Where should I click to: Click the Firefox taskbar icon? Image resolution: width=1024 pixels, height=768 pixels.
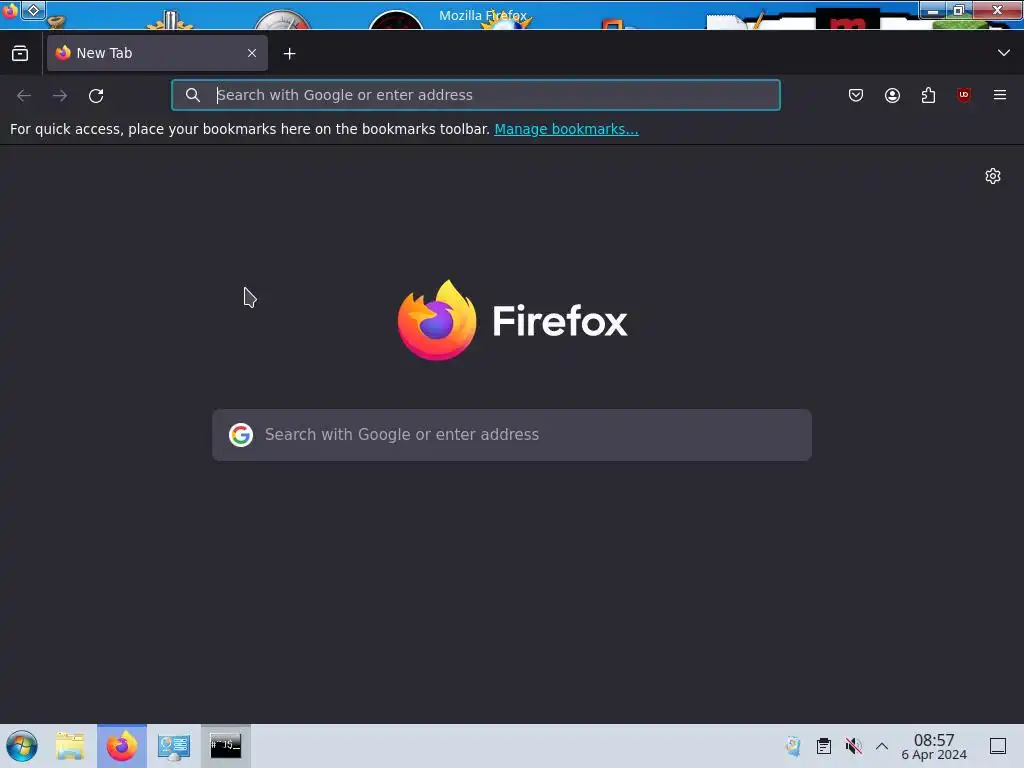122,746
